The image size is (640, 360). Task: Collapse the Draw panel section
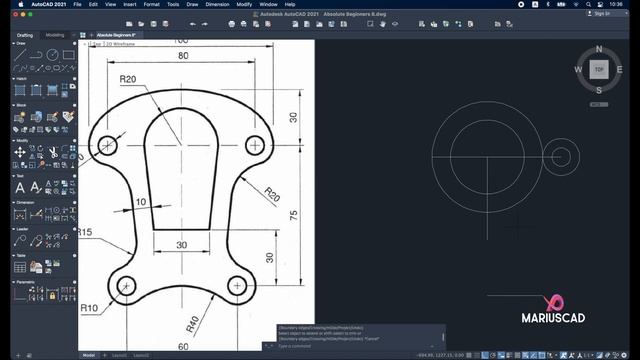point(13,43)
